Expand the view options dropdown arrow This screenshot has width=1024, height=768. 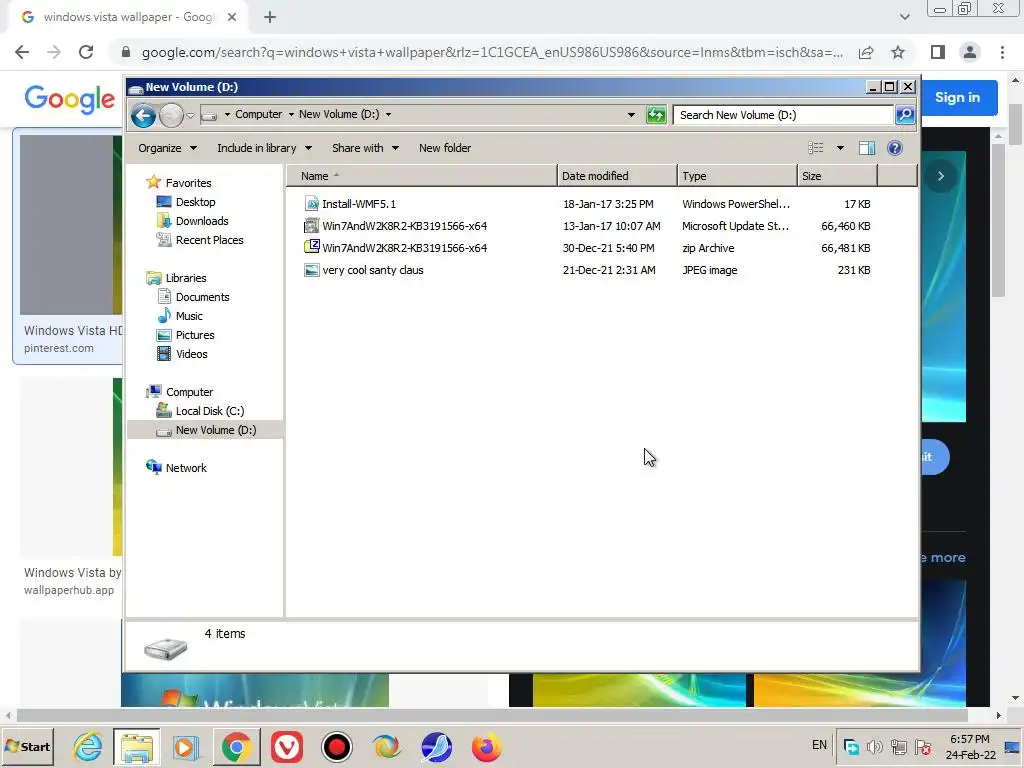click(x=840, y=148)
